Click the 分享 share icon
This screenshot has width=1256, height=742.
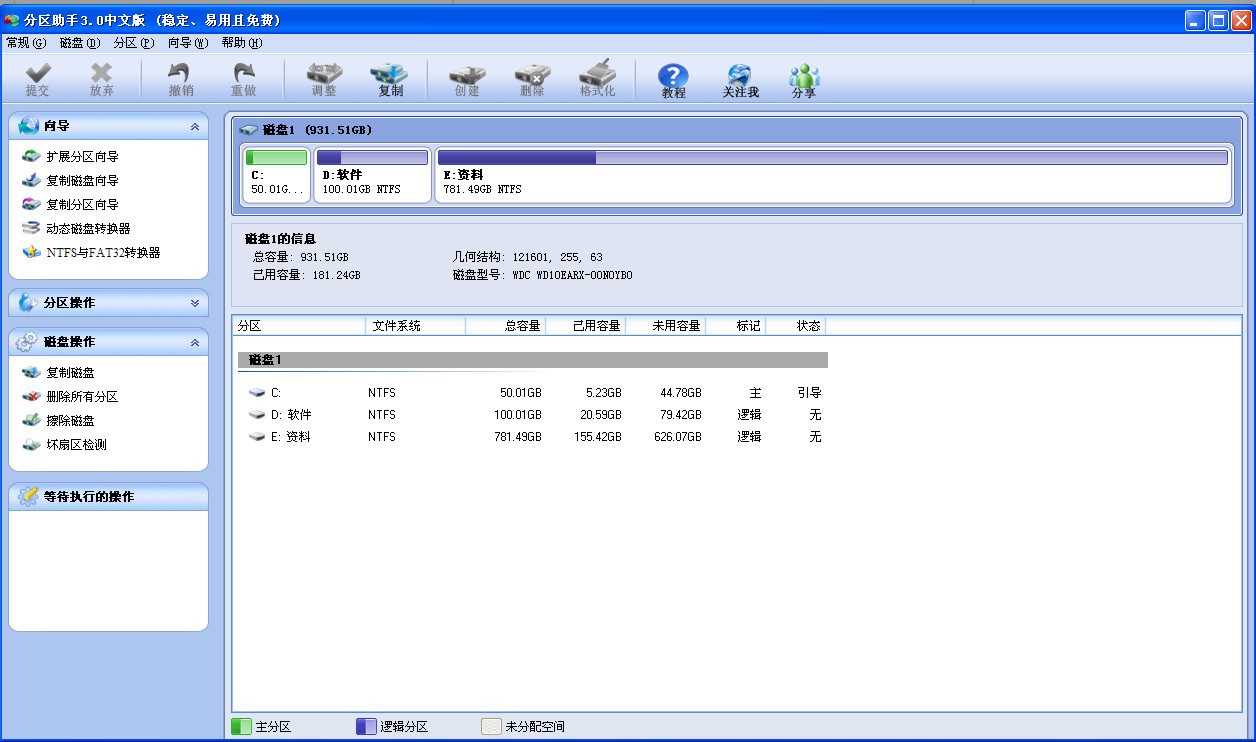click(x=804, y=80)
